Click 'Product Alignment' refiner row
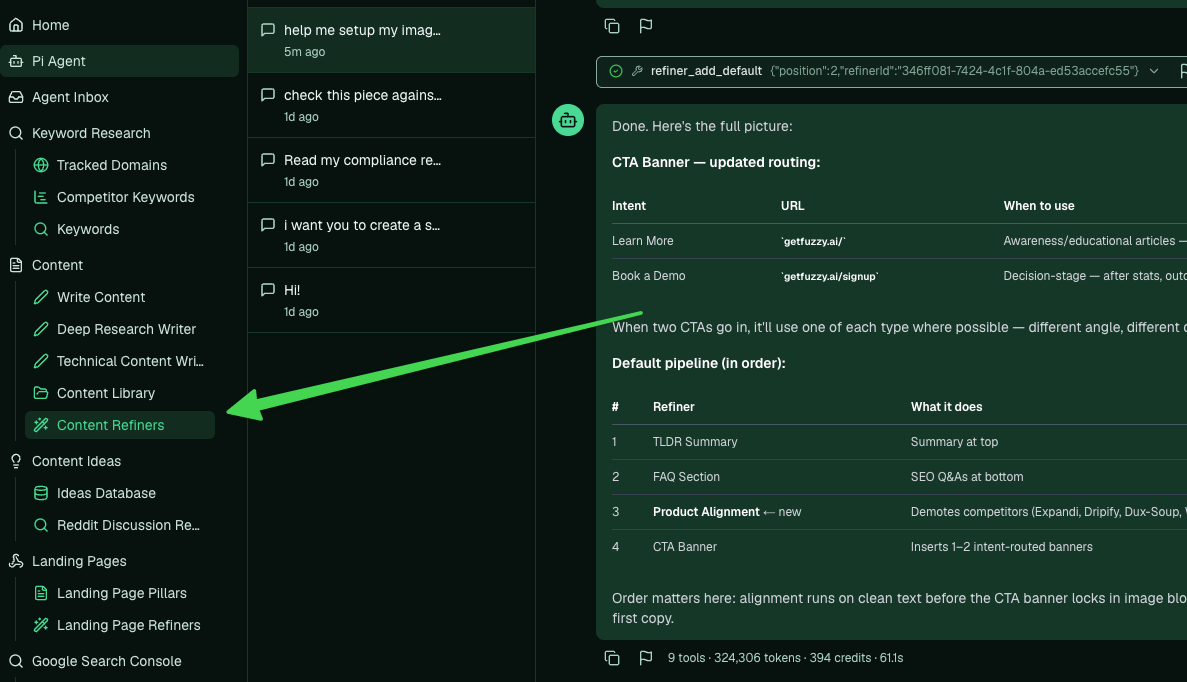Image resolution: width=1187 pixels, height=682 pixels. (706, 512)
